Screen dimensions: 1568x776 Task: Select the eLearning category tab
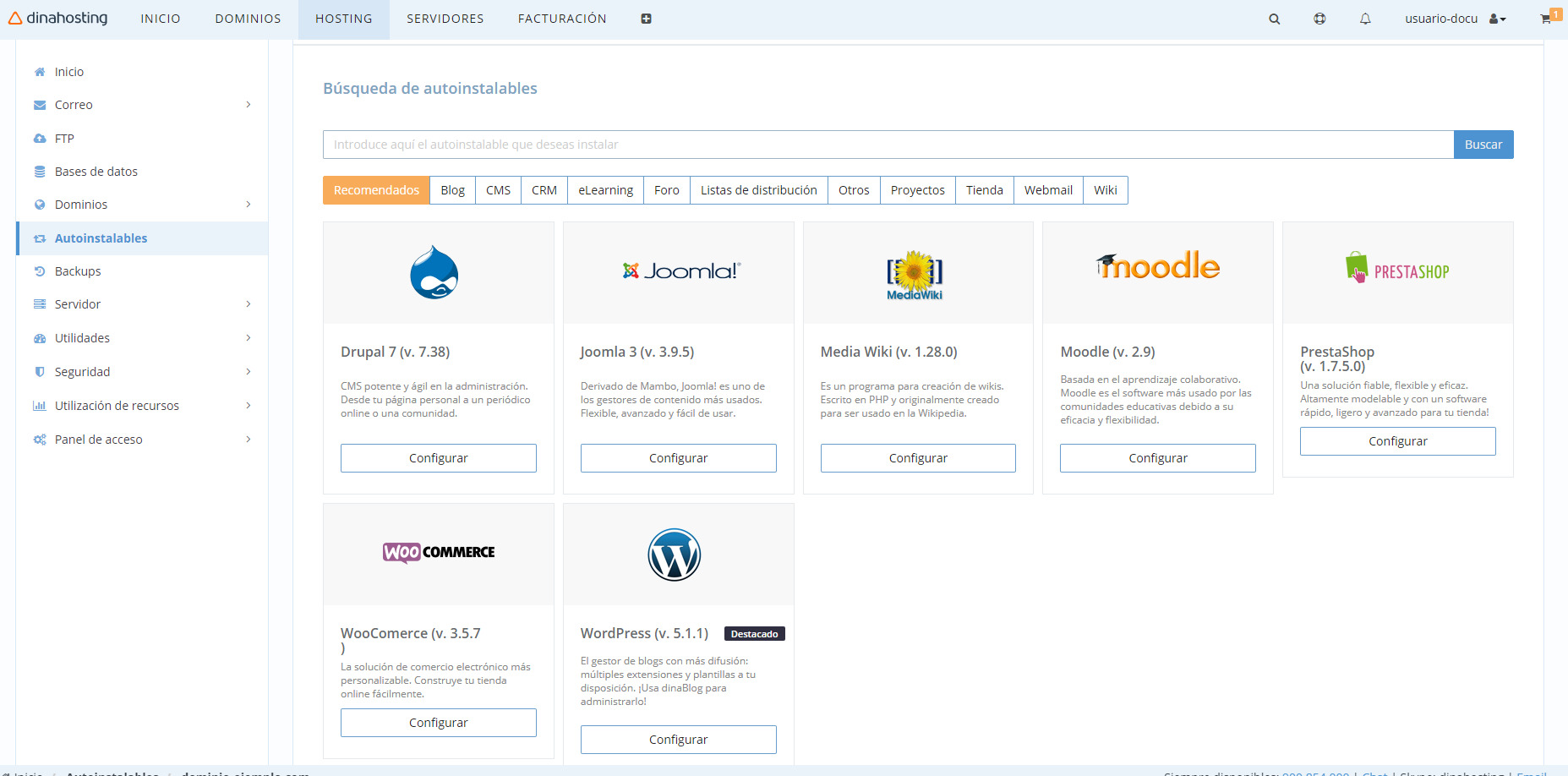click(605, 190)
